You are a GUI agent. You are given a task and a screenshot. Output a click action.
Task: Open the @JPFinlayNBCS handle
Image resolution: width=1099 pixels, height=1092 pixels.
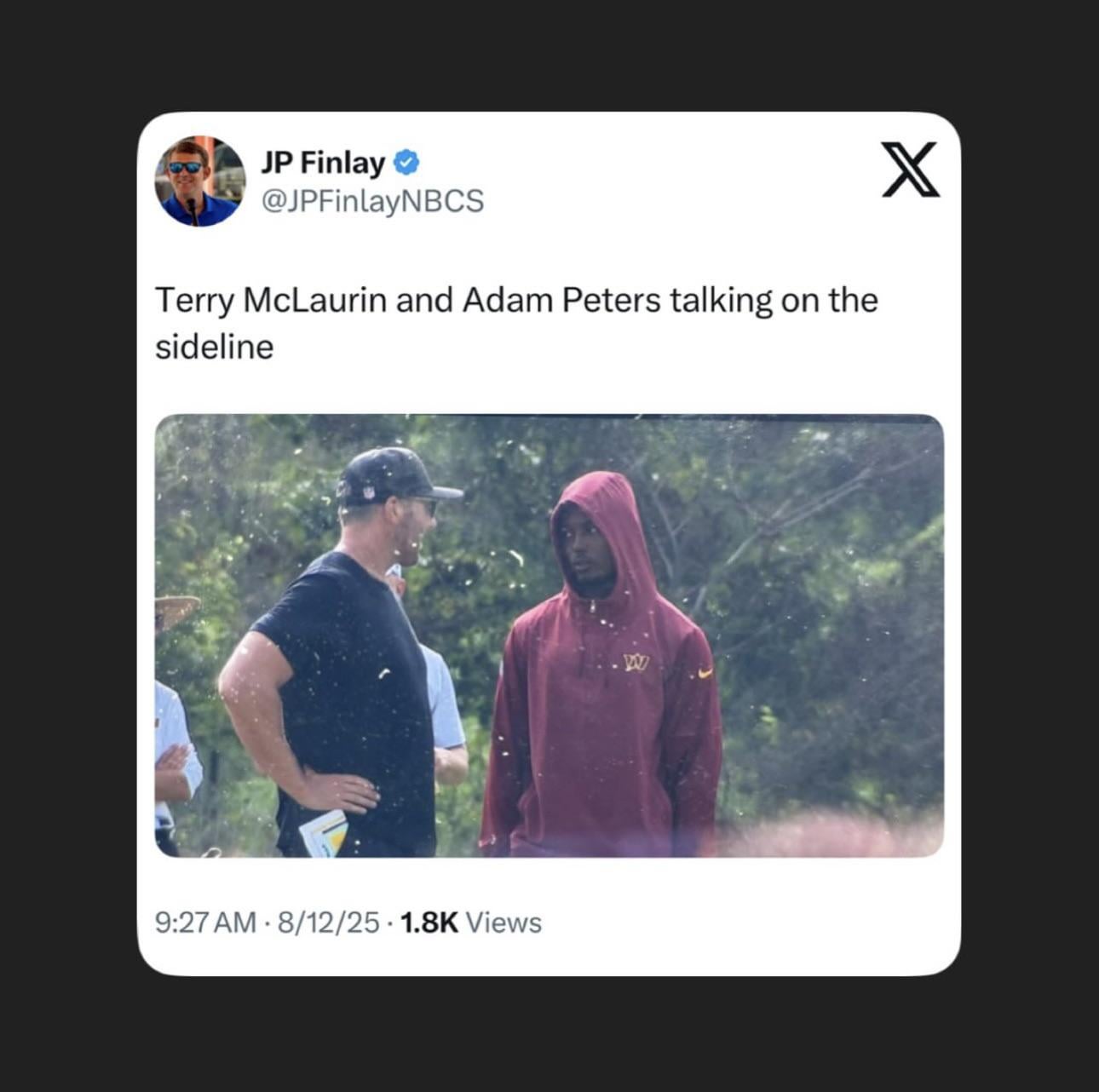coord(371,201)
